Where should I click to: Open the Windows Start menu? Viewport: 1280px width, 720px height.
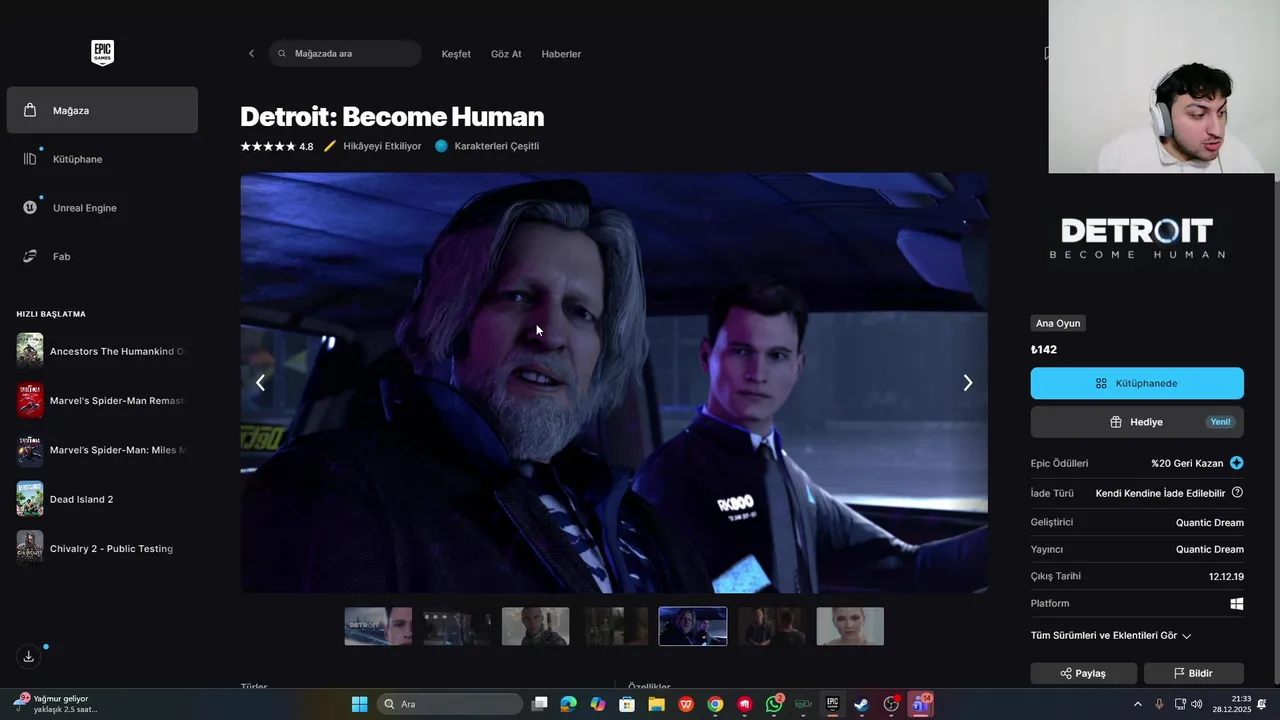pos(359,704)
